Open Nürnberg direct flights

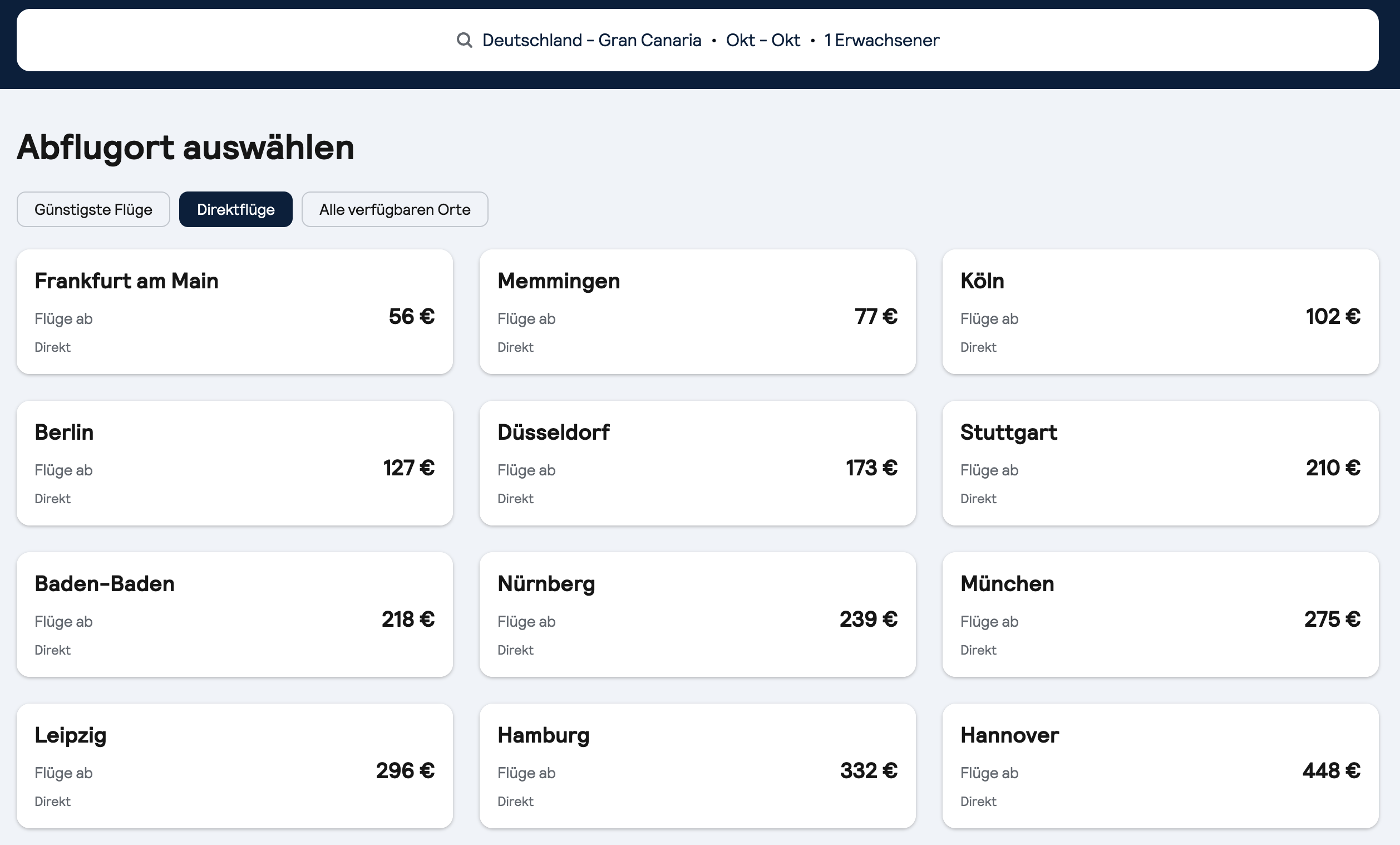click(697, 615)
